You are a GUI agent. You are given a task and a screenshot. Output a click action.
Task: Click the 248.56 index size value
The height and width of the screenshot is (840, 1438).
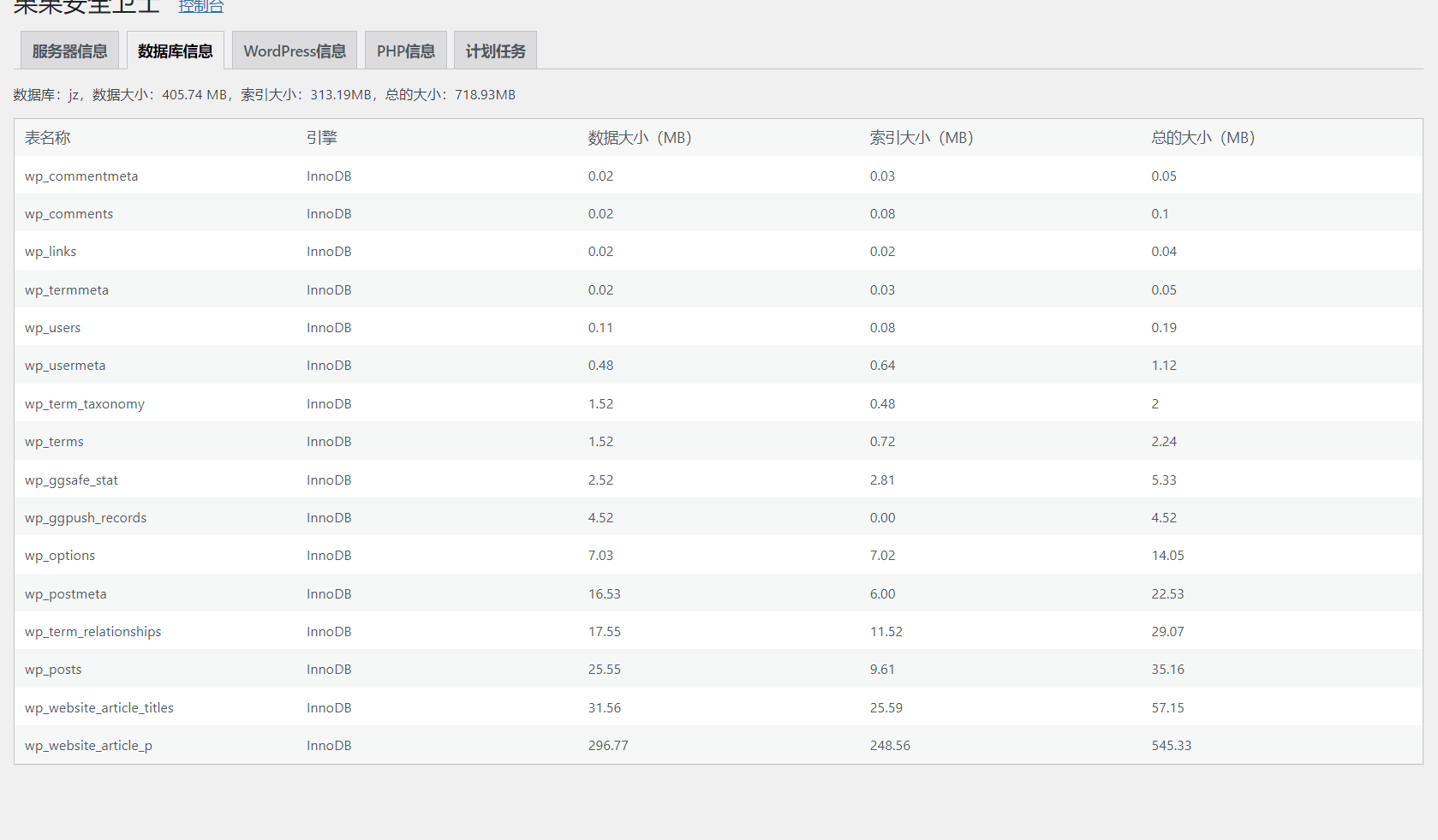[x=890, y=746]
